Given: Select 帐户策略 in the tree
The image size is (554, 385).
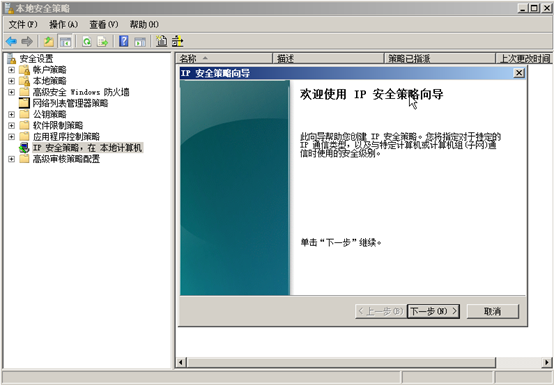Looking at the screenshot, I should point(49,70).
